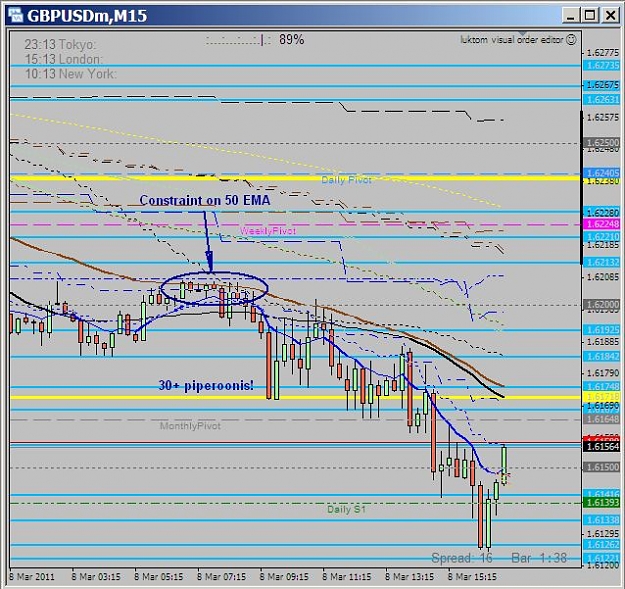Select the 'Daily Pivot' line label

click(x=346, y=180)
